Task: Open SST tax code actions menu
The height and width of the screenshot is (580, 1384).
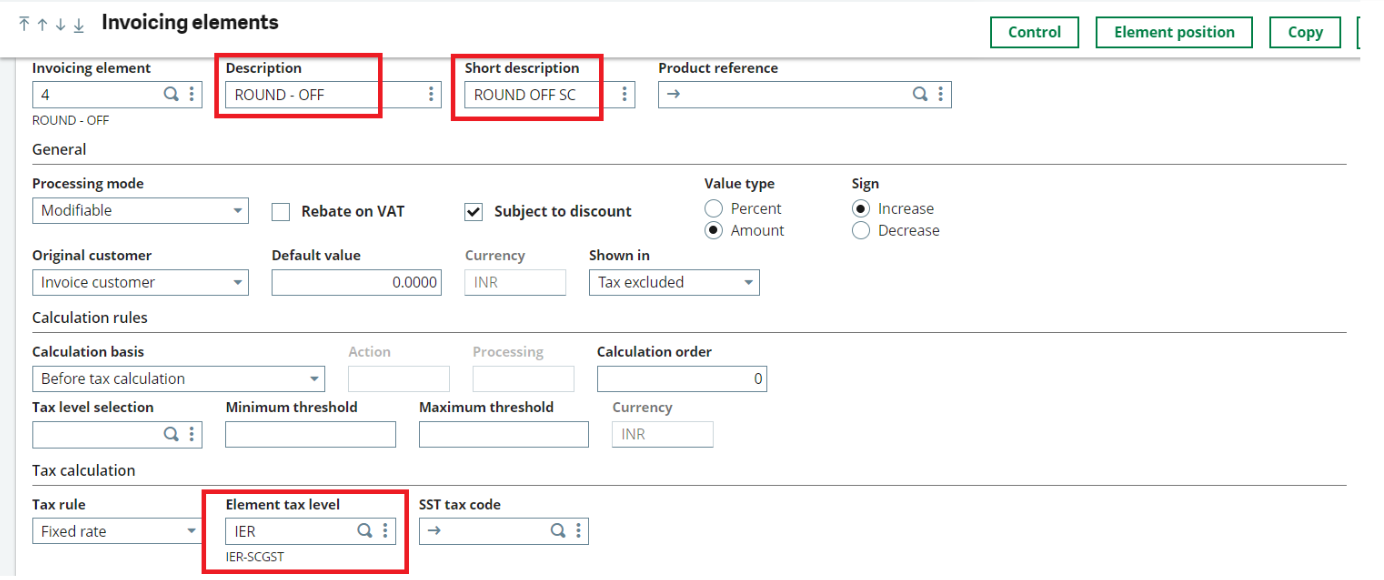Action: click(x=578, y=531)
